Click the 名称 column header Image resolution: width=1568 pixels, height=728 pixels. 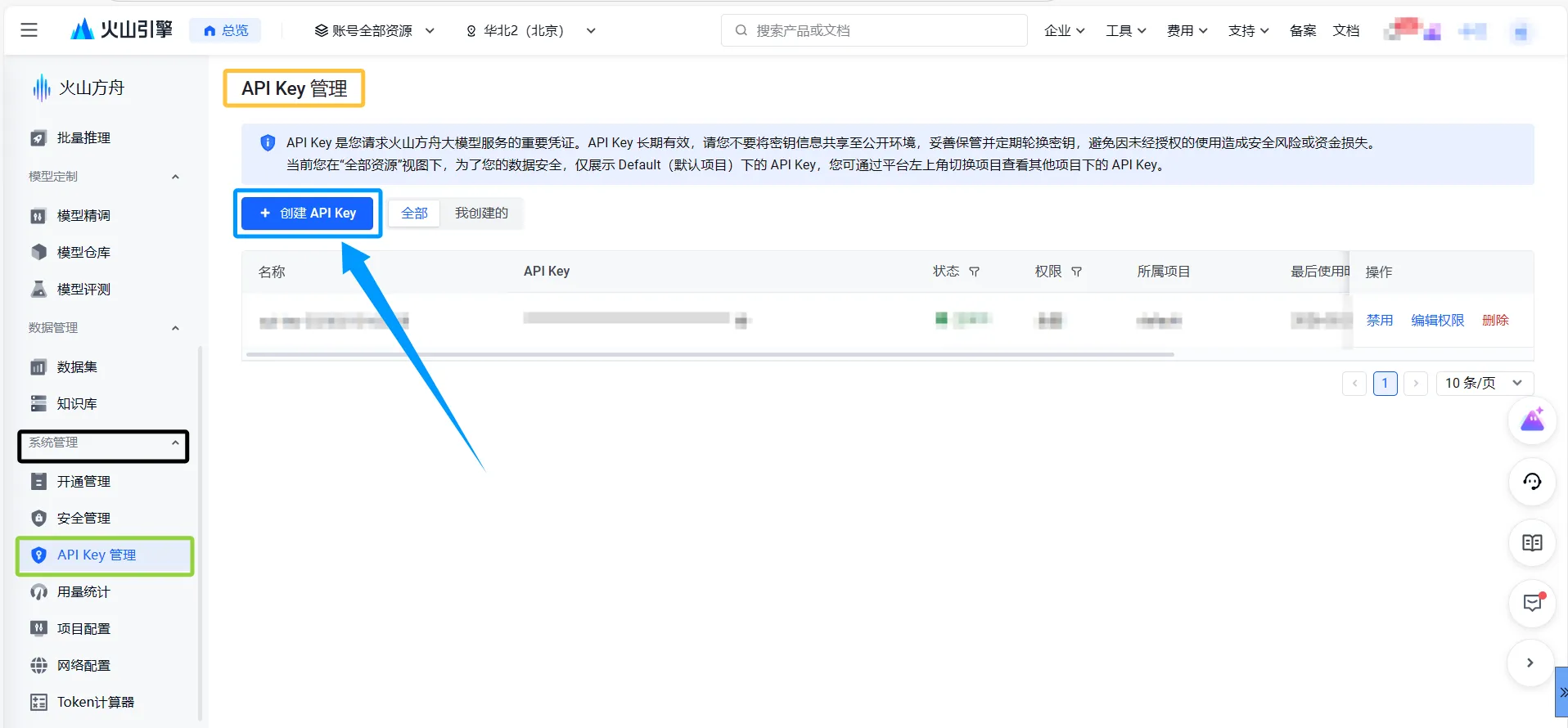272,272
